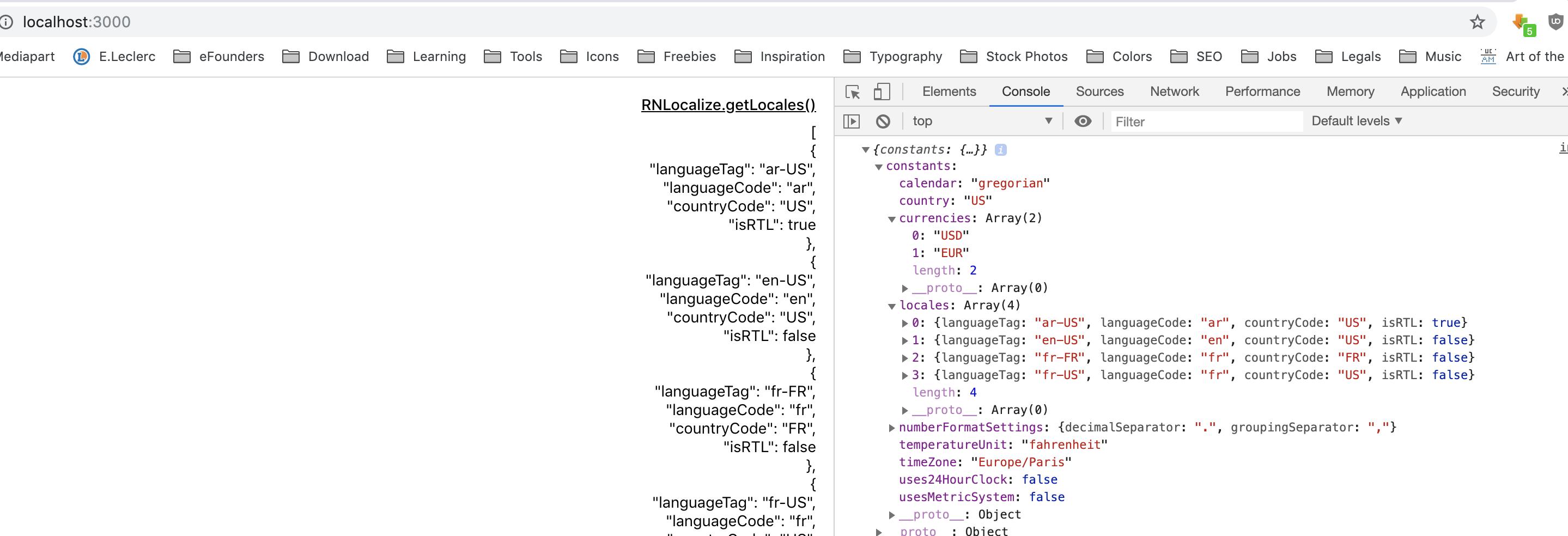Expand locale entry 0 ar-US
Viewport: 1568px width, 536px height.
pyautogui.click(x=905, y=323)
